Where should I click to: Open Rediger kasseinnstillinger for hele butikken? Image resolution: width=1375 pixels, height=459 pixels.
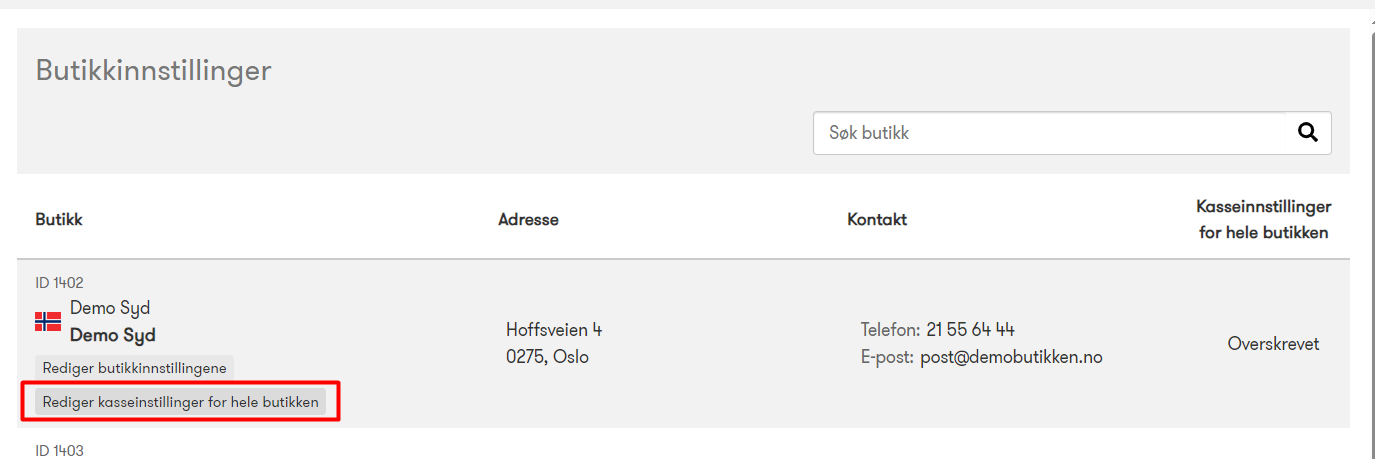point(181,402)
